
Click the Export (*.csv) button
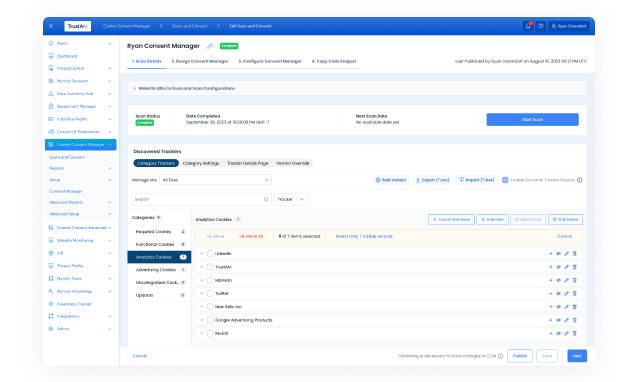432,180
